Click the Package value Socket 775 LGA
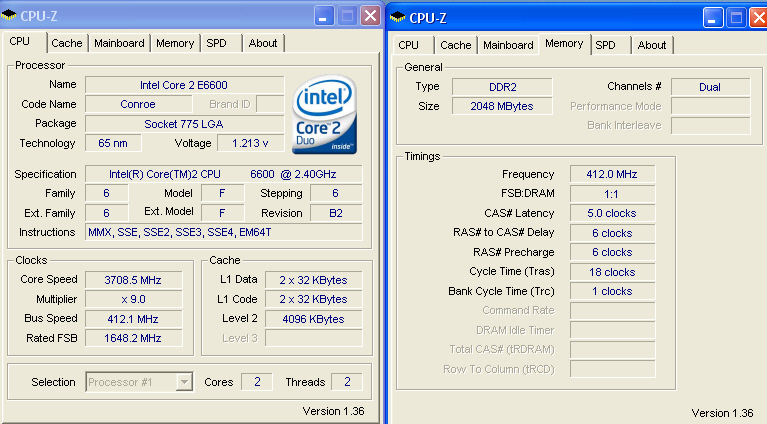The height and width of the screenshot is (424, 767). tap(184, 124)
